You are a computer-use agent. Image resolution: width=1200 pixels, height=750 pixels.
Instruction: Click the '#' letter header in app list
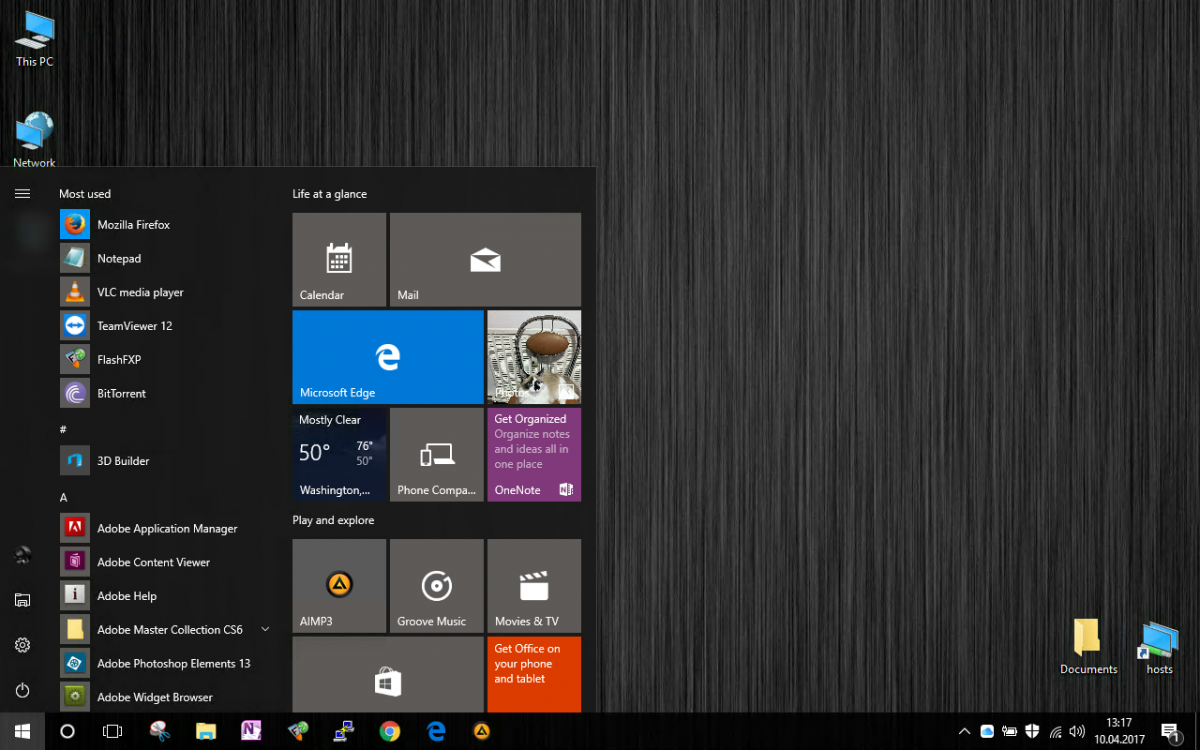[x=63, y=429]
